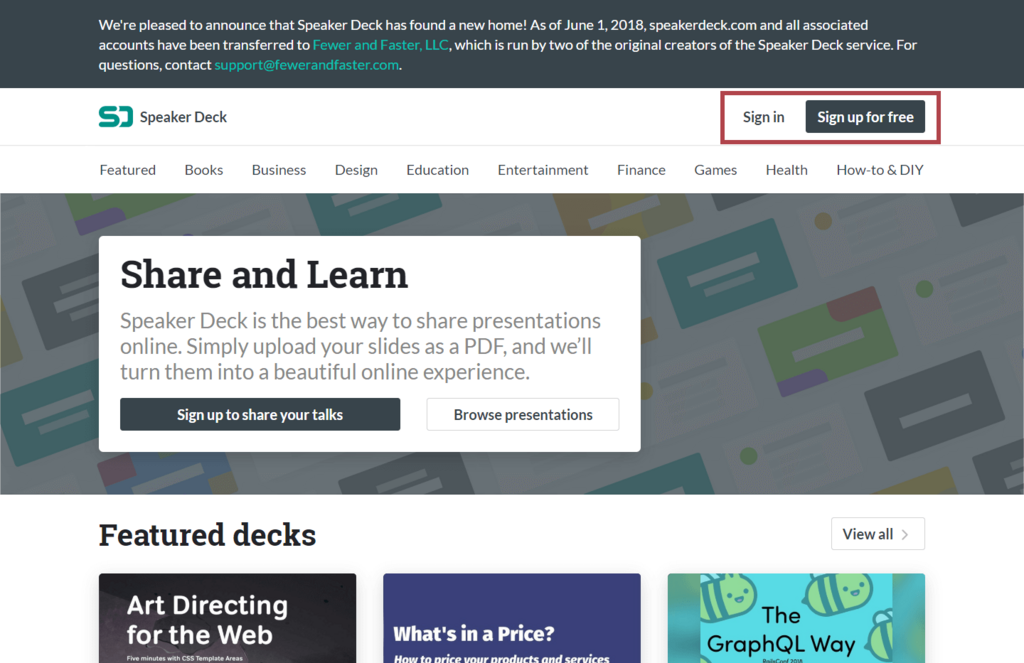Select the Business category

(x=279, y=170)
